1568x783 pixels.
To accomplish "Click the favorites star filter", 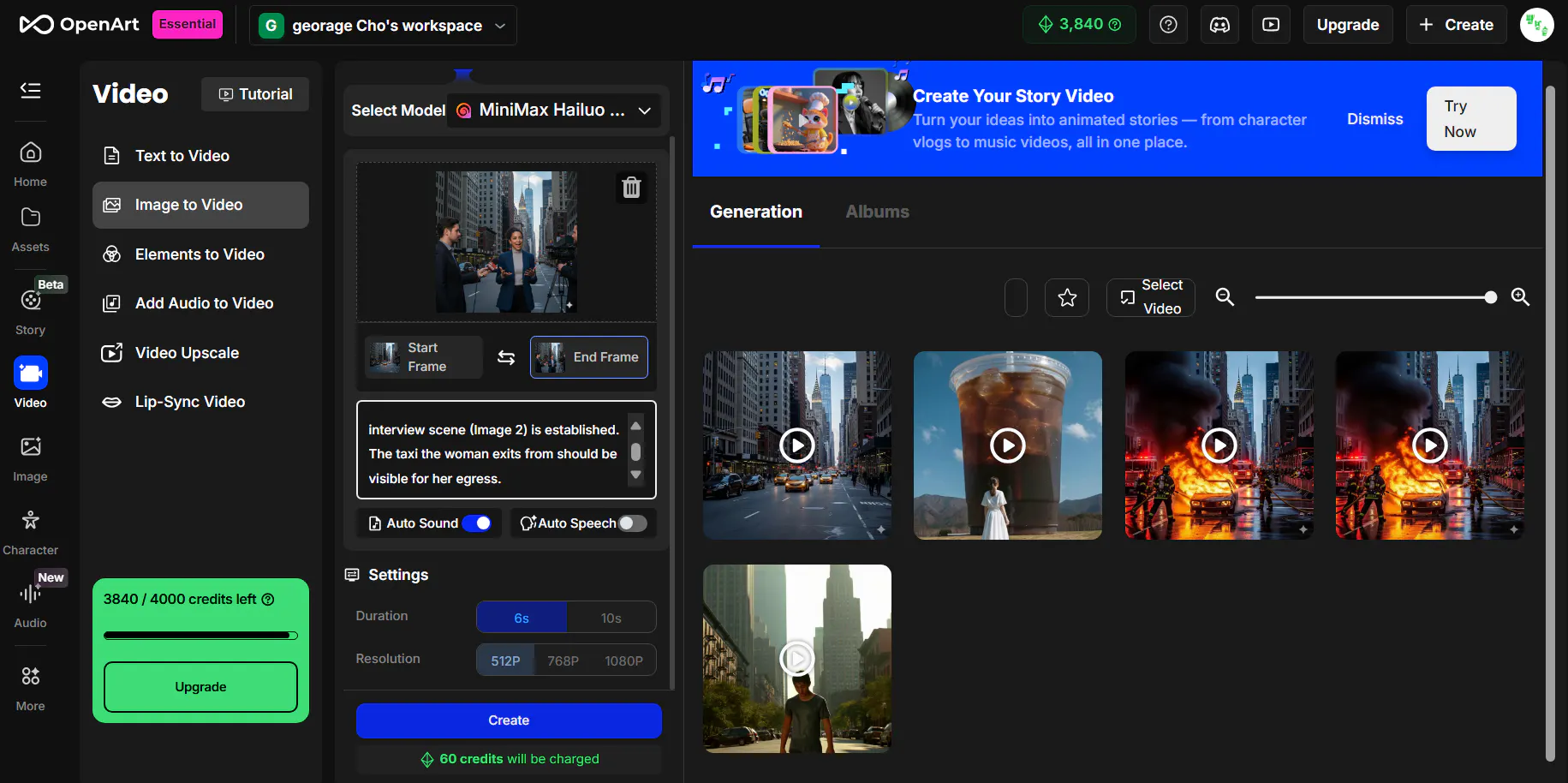I will [1067, 297].
